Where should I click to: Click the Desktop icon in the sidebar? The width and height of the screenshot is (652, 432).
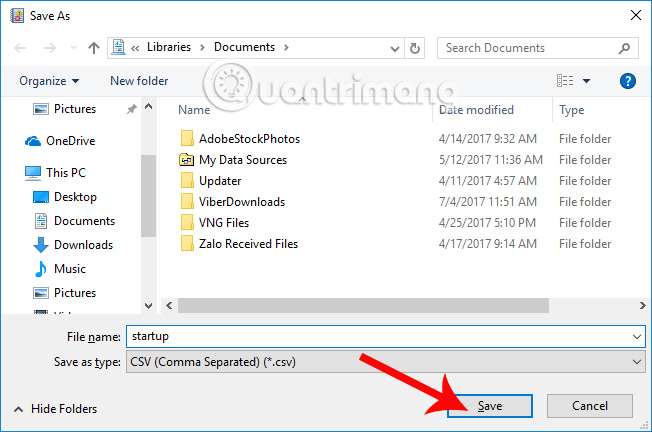[x=41, y=197]
